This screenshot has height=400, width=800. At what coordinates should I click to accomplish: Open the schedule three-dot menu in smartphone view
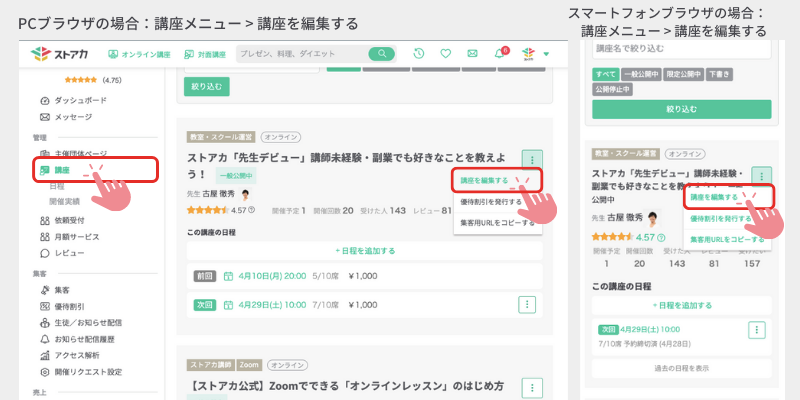click(x=757, y=330)
